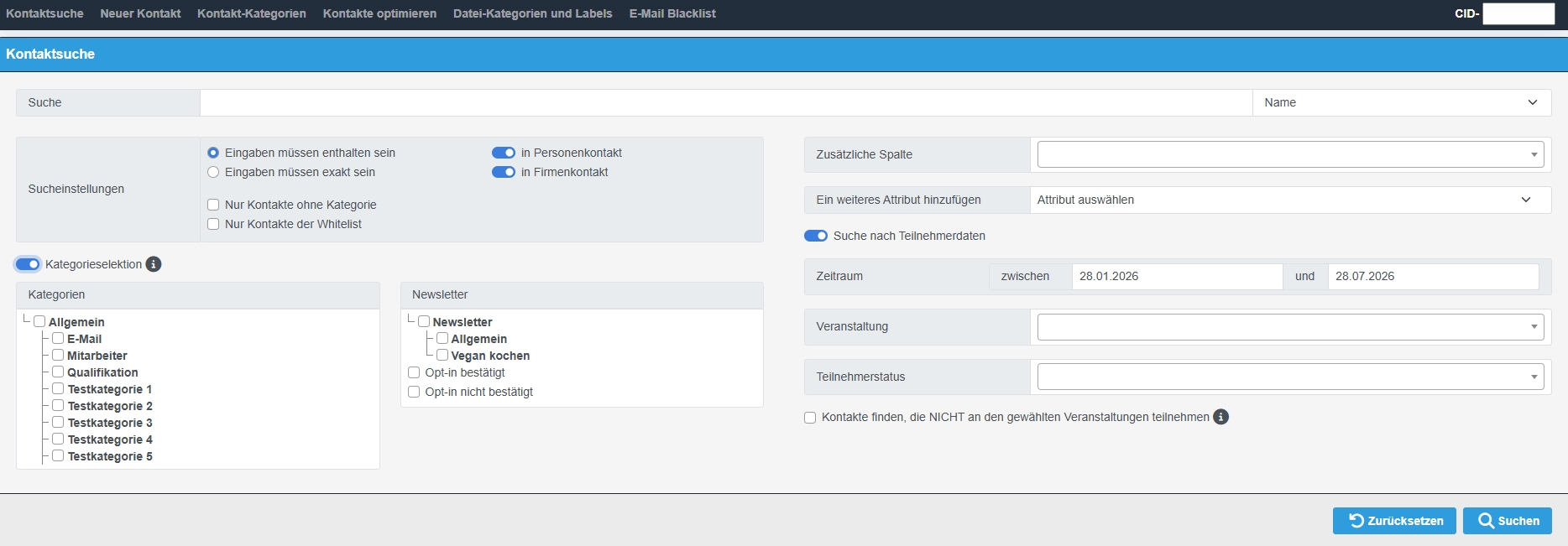Viewport: 1568px width, 546px height.
Task: Tick the 'Testkategorie 3' checkbox
Action: pos(58,423)
